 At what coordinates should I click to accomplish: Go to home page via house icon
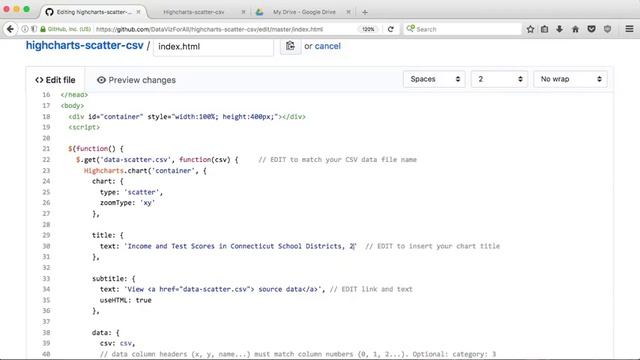click(x=576, y=29)
